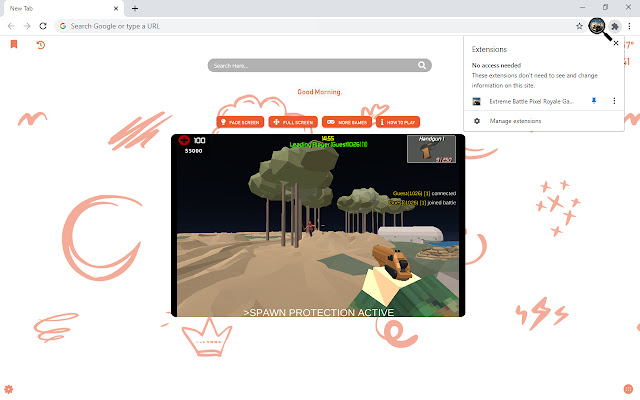Image resolution: width=640 pixels, height=400 pixels.
Task: Click the address bar to enter a URL
Action: tap(318, 26)
